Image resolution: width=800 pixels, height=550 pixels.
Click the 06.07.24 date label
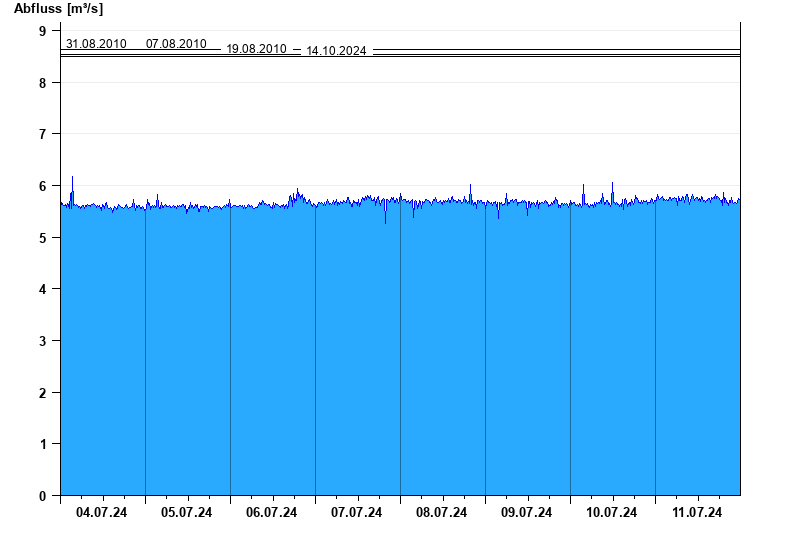tap(272, 513)
